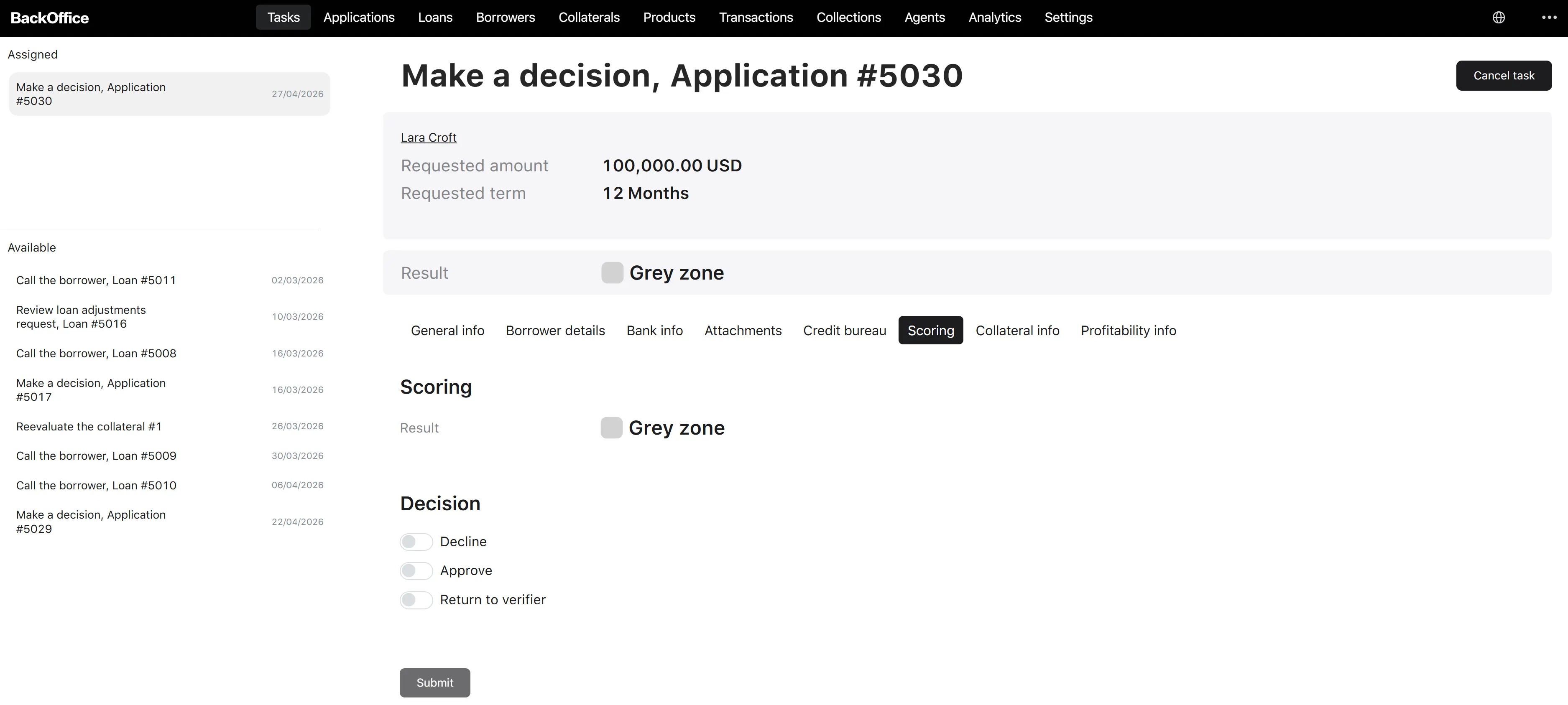Open task Call the borrower, Loan #5008
1568x705 pixels.
[169, 354]
